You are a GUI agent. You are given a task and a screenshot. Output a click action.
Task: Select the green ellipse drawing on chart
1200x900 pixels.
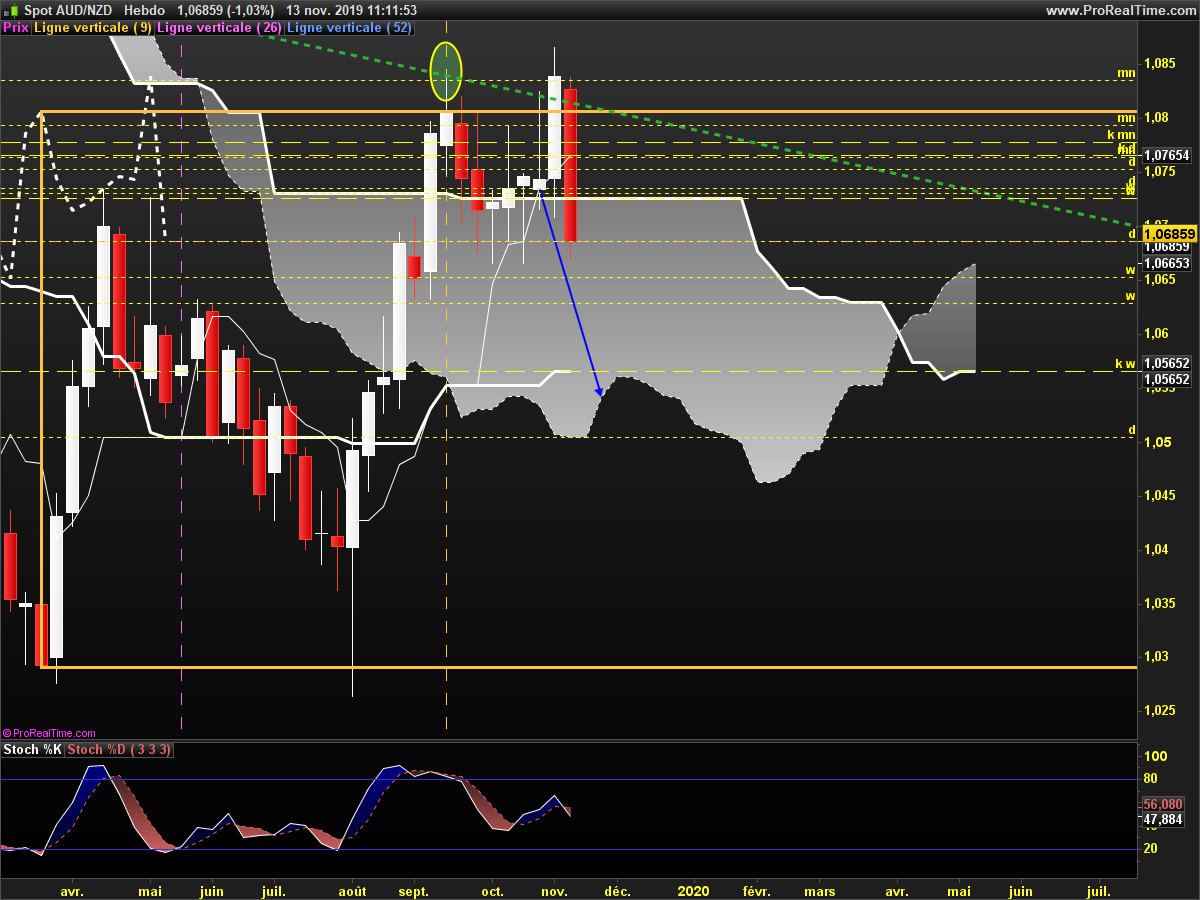tap(446, 71)
